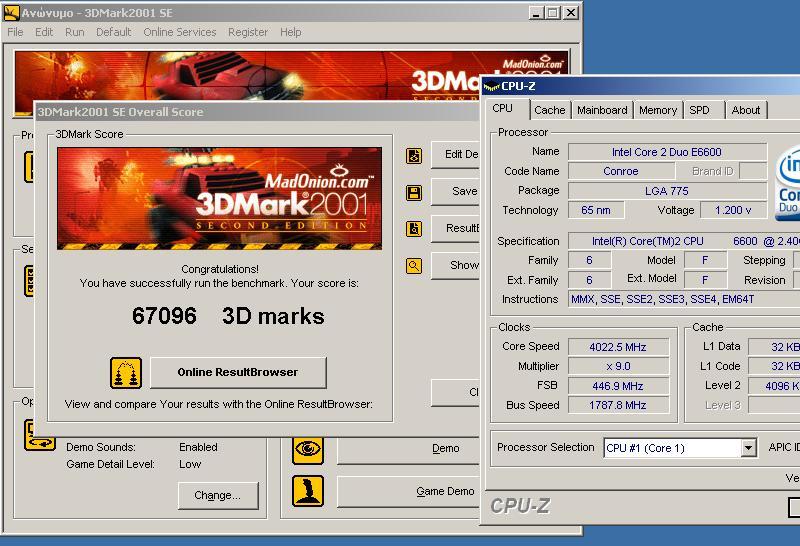This screenshot has height=546, width=800.
Task: Open the Edit menu
Action: pos(44,32)
